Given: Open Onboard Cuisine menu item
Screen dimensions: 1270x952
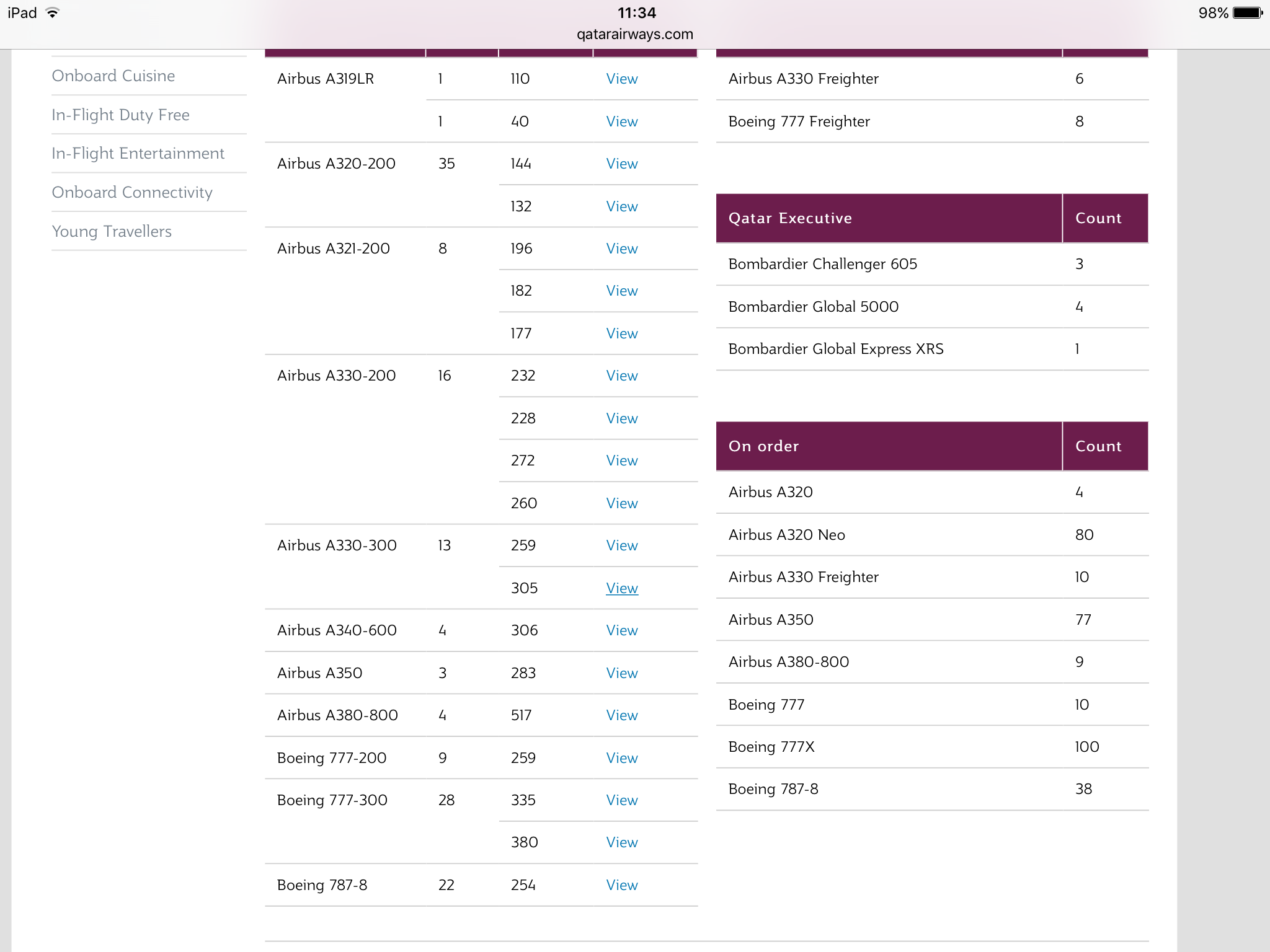Looking at the screenshot, I should [x=113, y=76].
